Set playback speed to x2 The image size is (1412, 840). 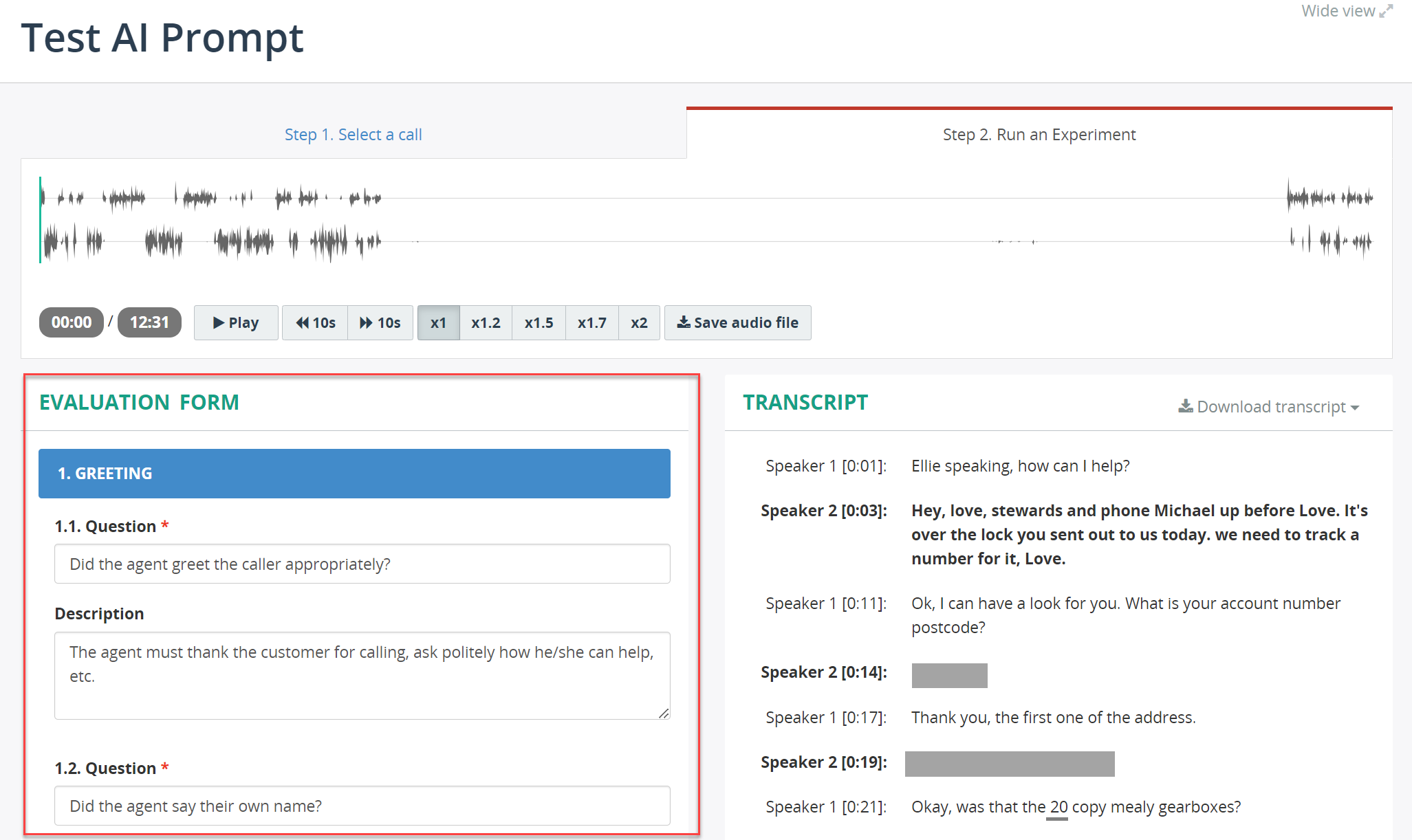pos(639,322)
